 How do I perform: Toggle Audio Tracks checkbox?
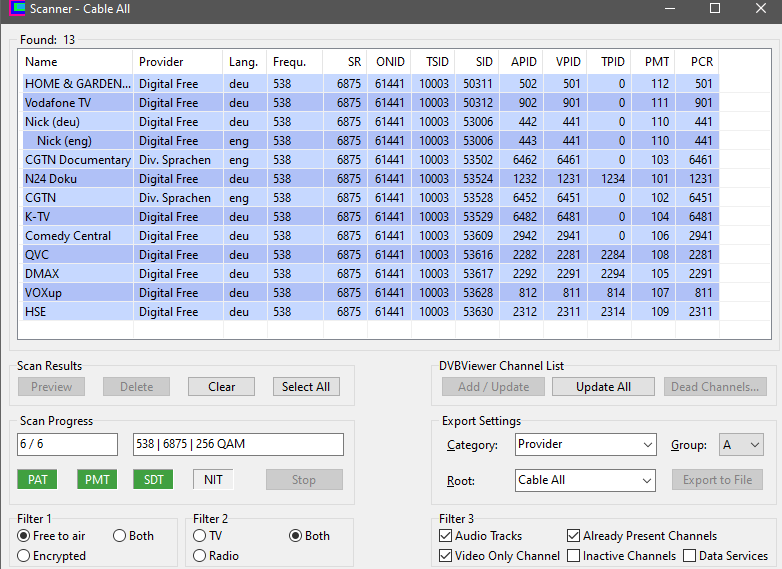tap(480, 536)
